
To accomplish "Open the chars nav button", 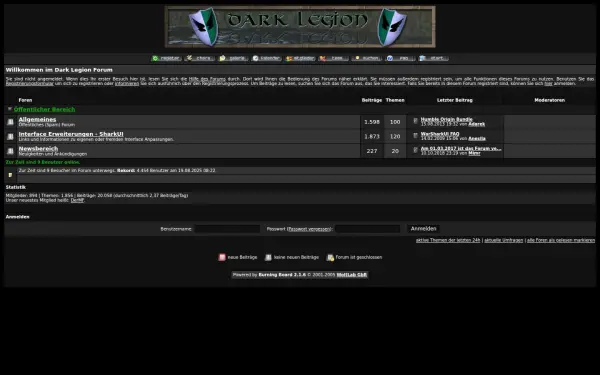I will pos(200,58).
